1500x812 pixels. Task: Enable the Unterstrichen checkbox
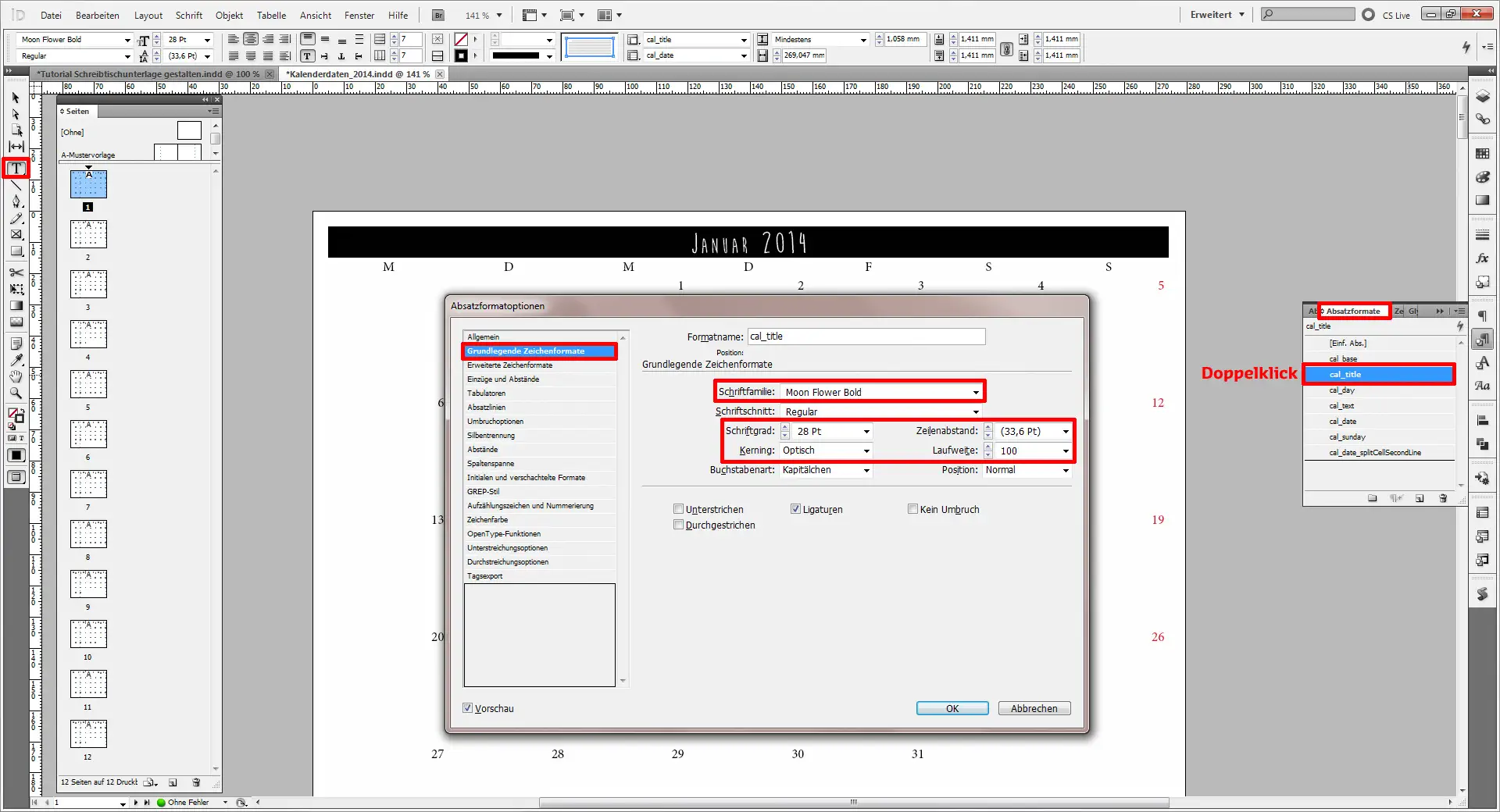(x=679, y=509)
